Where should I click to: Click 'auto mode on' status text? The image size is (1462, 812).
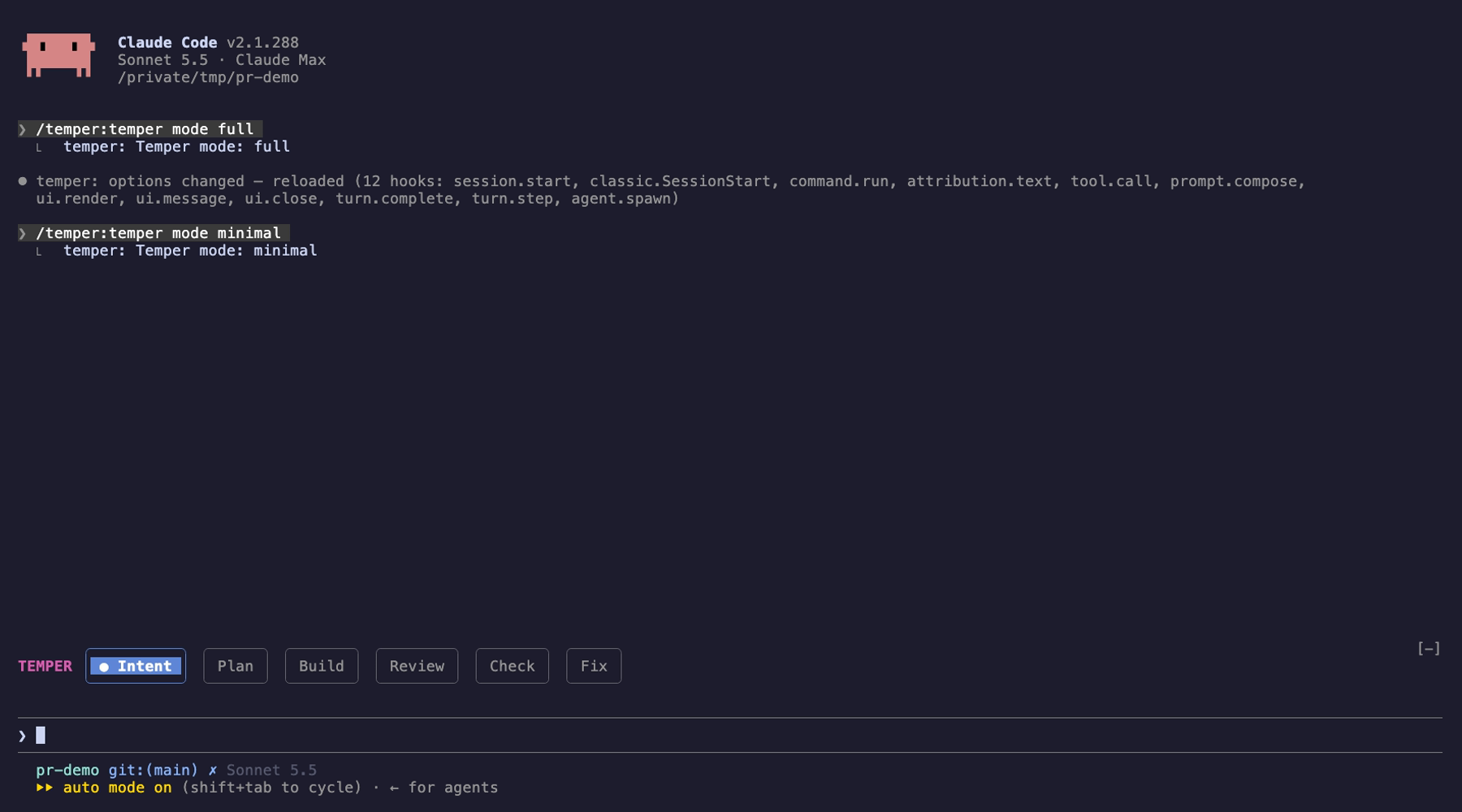point(118,788)
